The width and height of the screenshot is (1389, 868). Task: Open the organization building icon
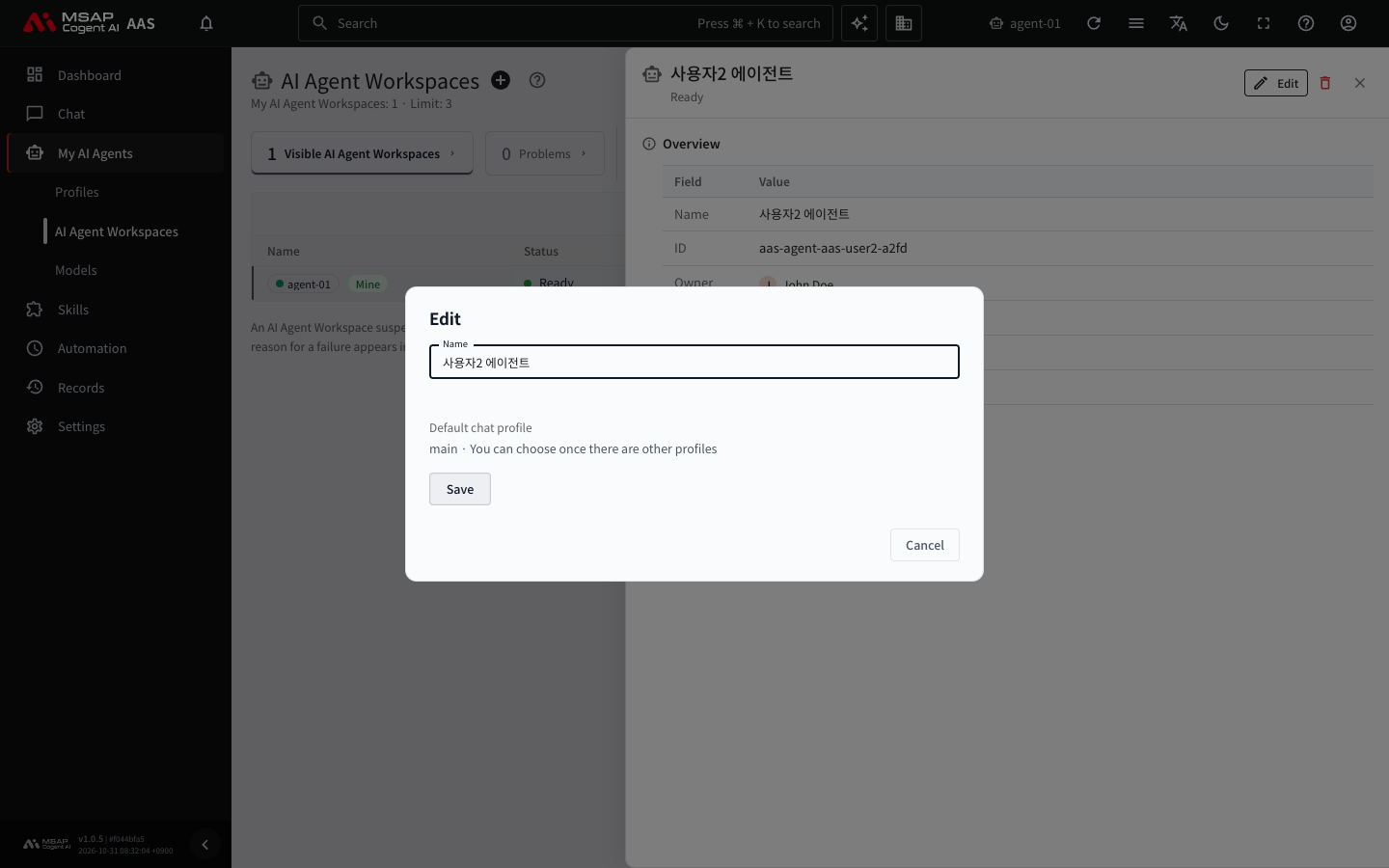[904, 23]
